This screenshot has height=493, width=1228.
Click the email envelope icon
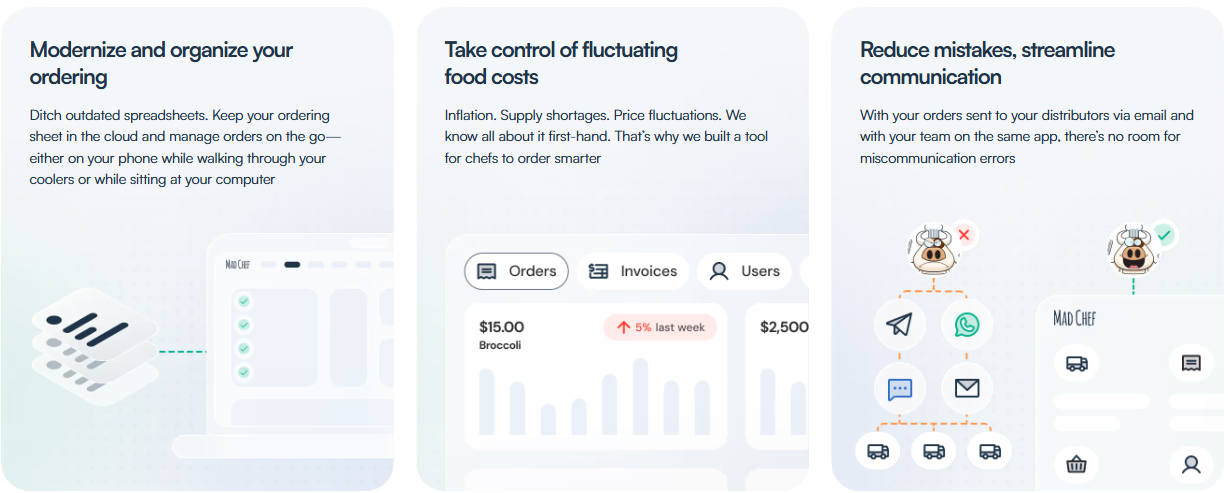point(966,388)
